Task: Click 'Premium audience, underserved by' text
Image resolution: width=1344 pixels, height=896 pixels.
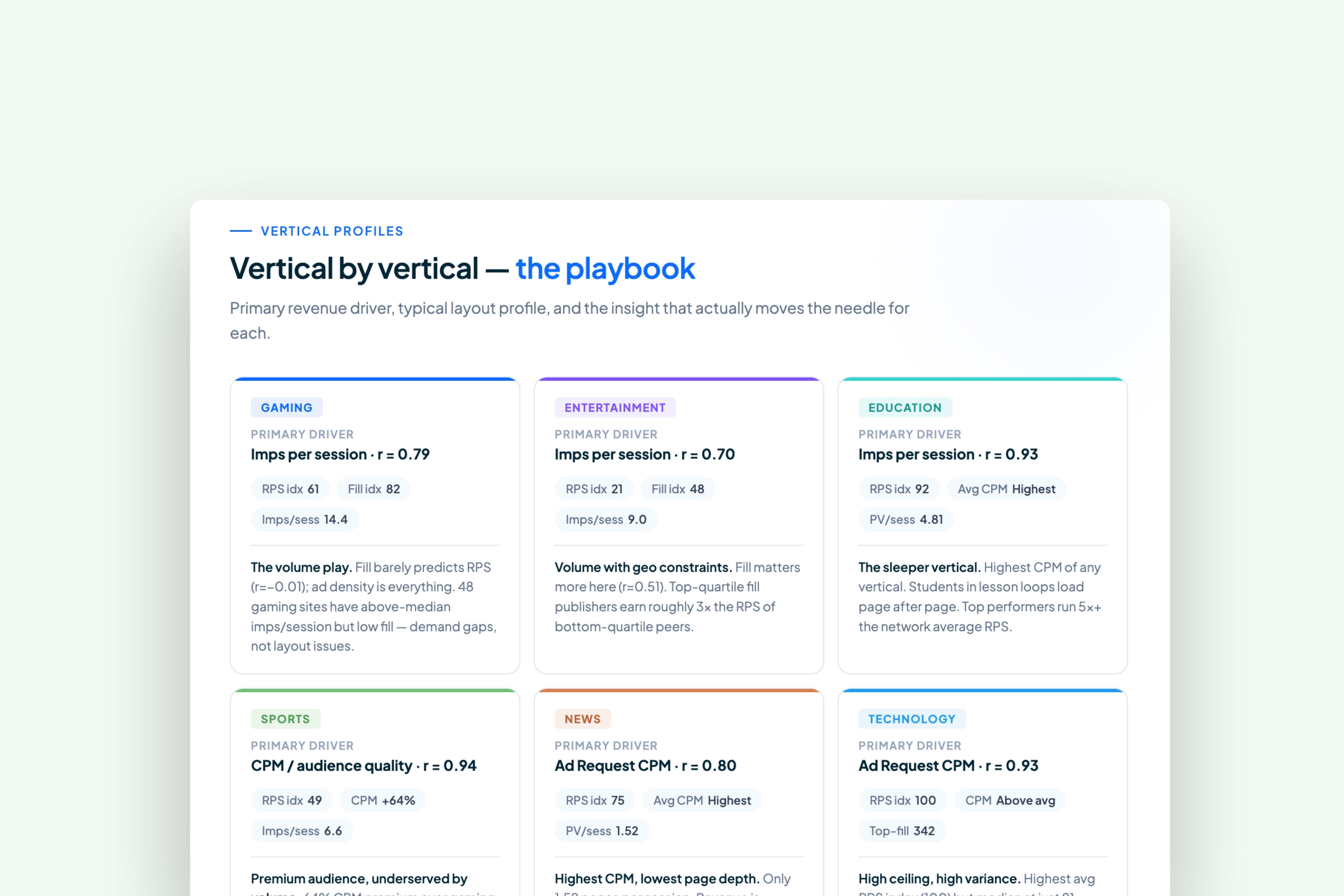Action: coord(359,879)
